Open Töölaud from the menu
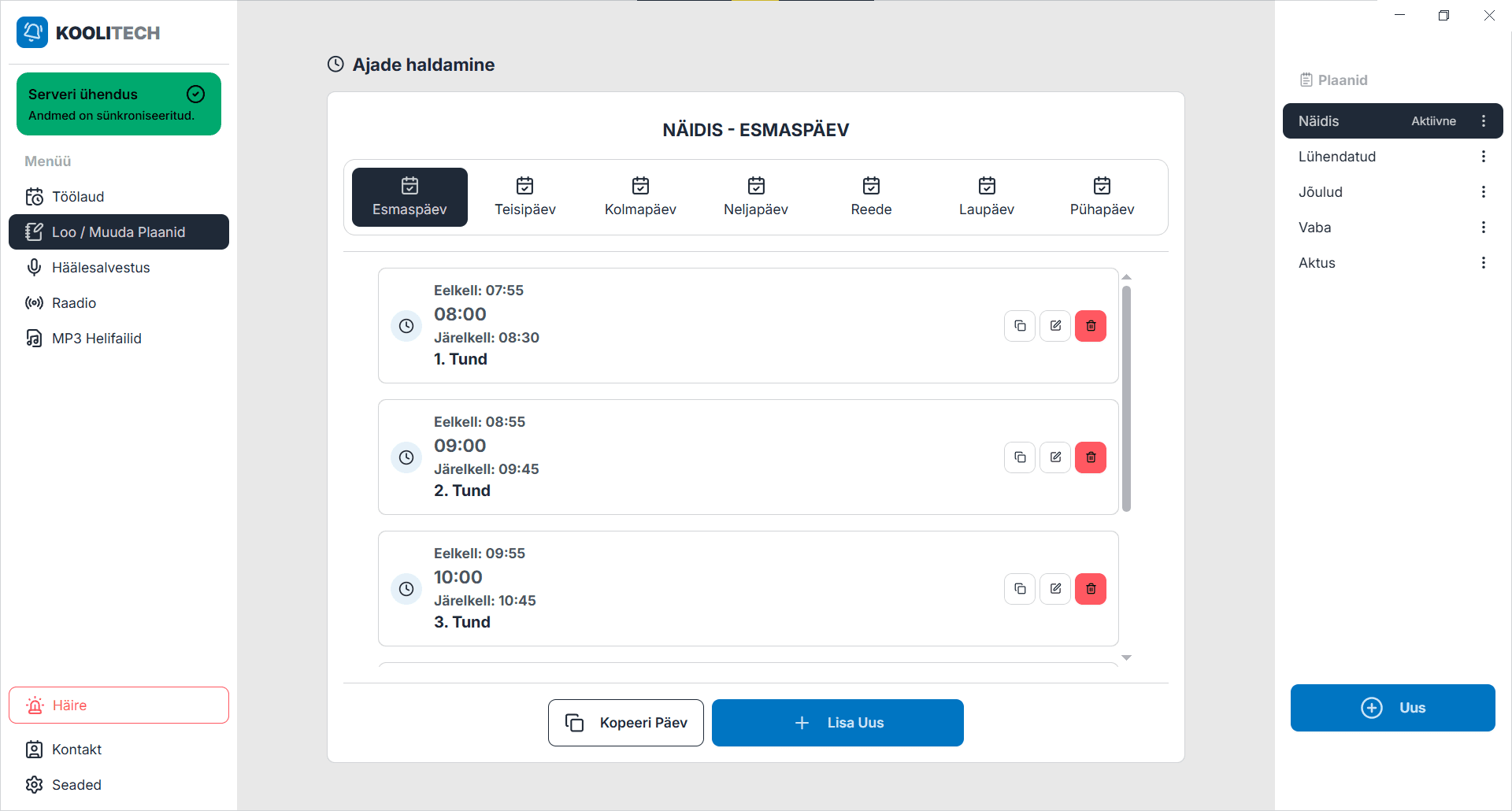 click(x=119, y=197)
